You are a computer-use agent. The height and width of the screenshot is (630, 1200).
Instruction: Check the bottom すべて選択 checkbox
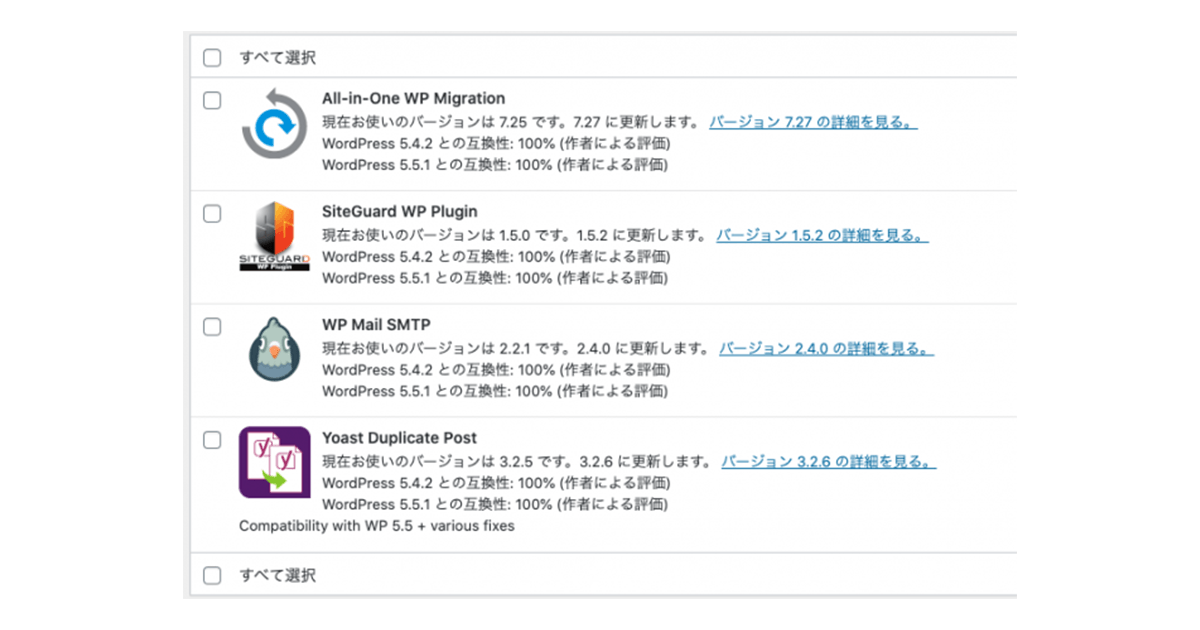212,575
